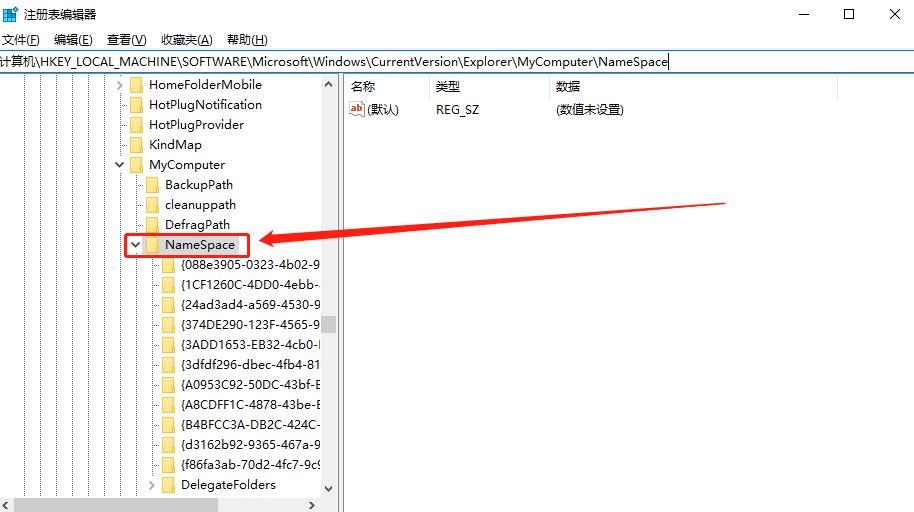Click folder icon of {1CF1260C-4DD0-4ebb key
Screen dimensions: 914x512
point(168,285)
